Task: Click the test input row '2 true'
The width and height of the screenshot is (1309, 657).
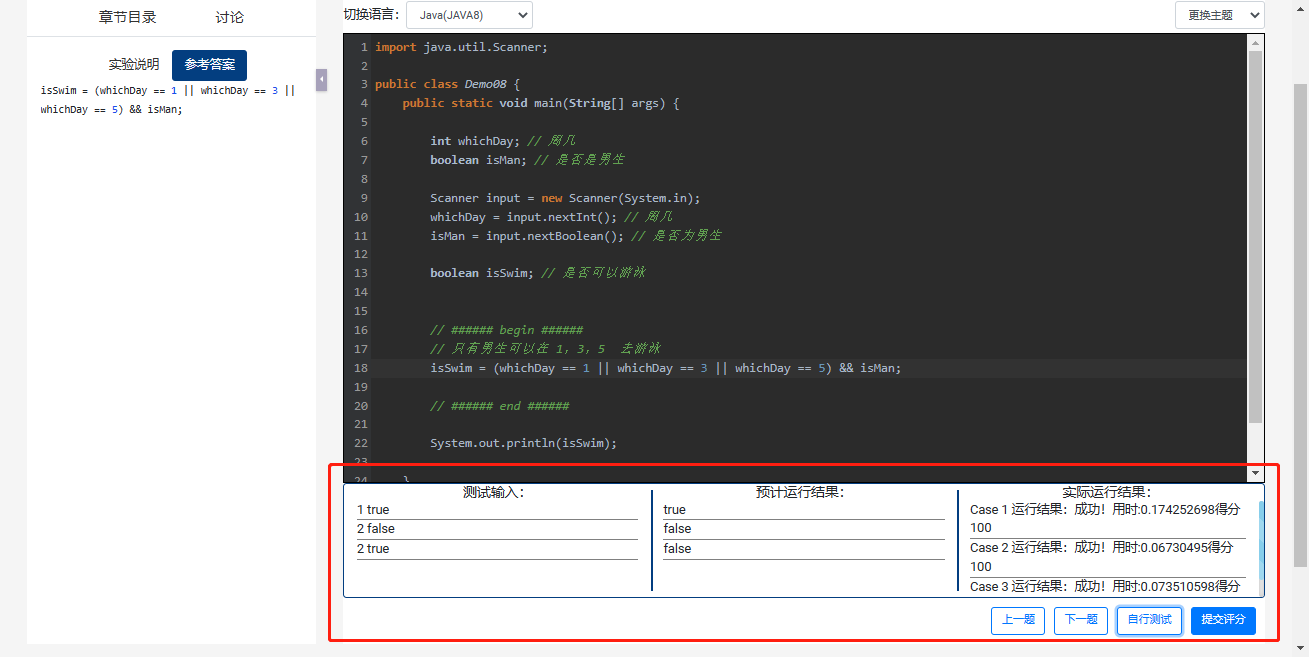Action: point(497,549)
